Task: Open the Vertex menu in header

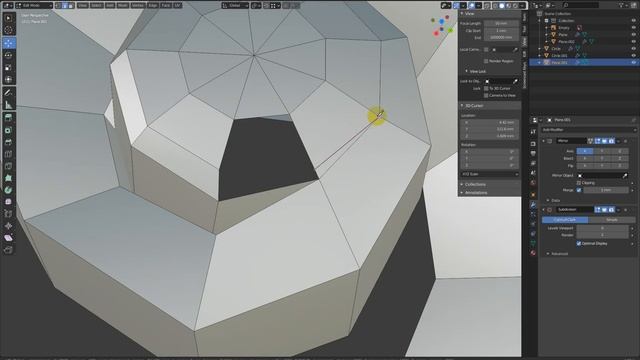Action: (x=138, y=5)
